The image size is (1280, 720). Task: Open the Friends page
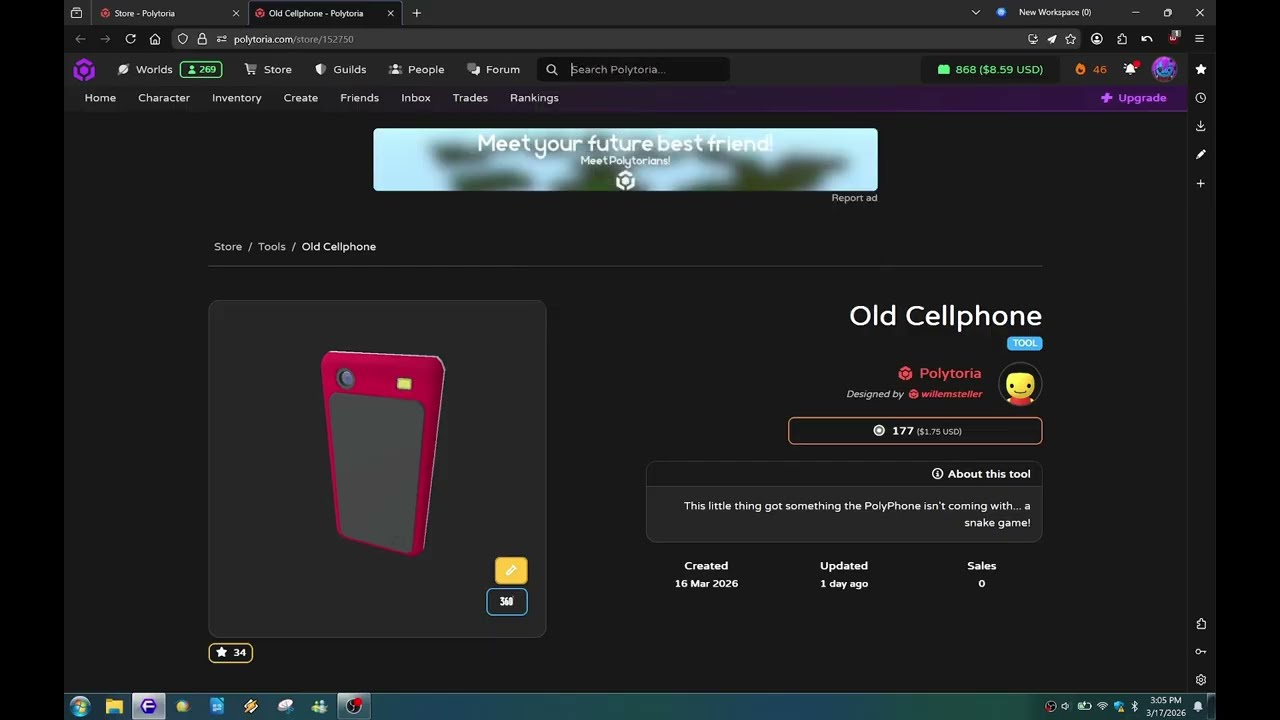(x=359, y=98)
